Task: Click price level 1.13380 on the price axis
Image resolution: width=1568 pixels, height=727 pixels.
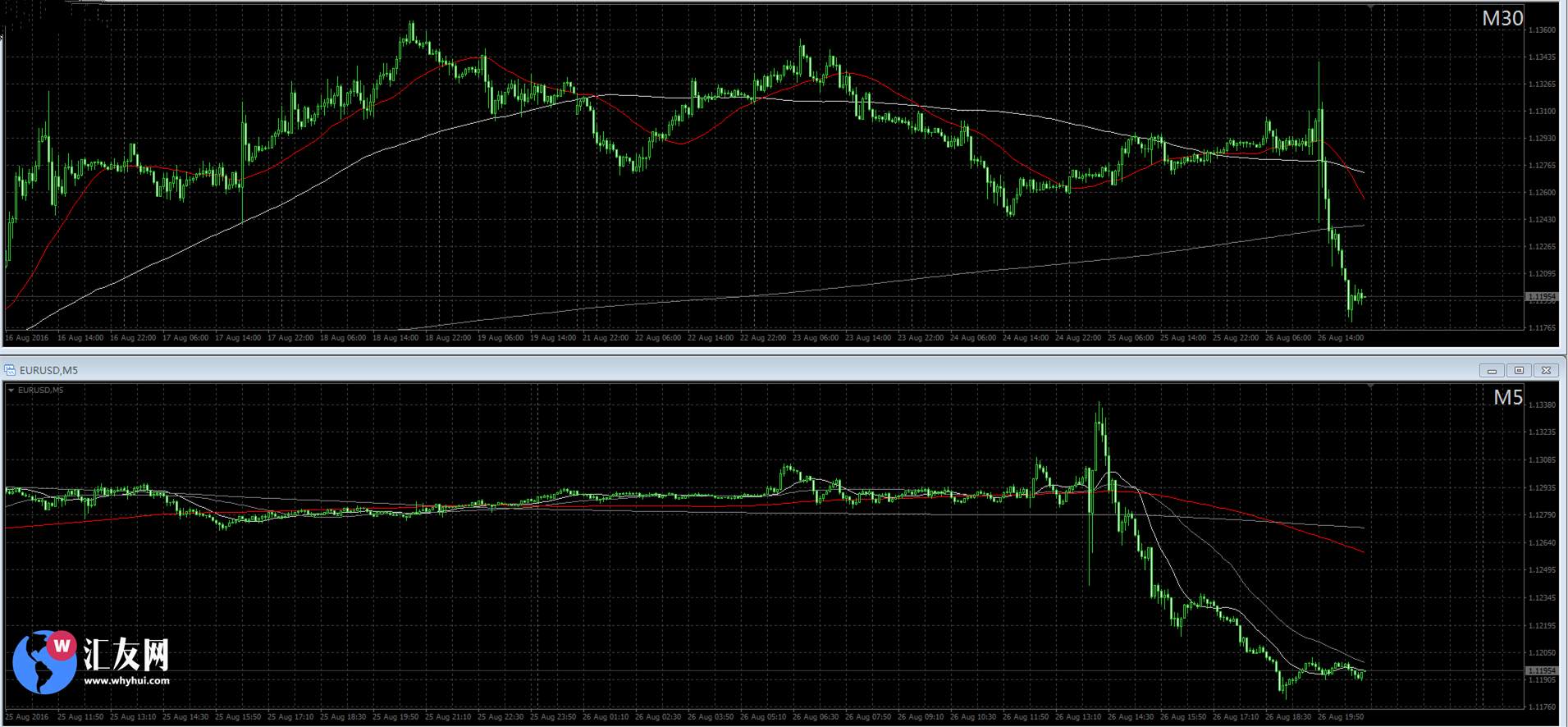Action: [x=1543, y=405]
